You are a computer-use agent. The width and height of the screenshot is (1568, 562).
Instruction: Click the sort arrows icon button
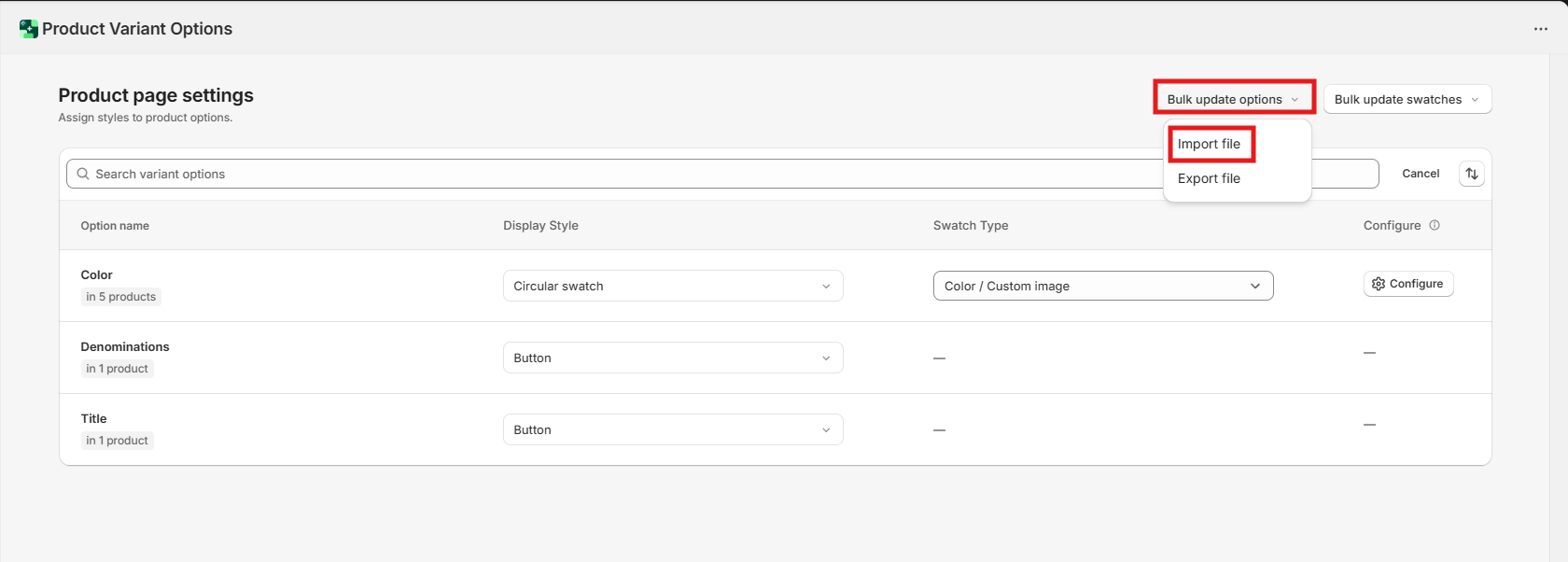[x=1471, y=174]
